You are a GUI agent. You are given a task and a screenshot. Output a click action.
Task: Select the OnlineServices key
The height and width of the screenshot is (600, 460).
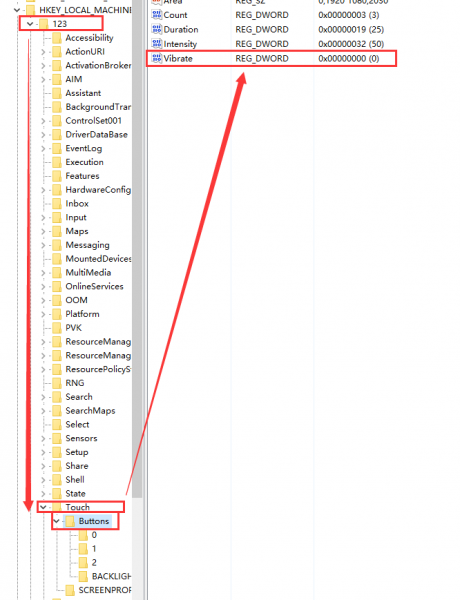click(94, 287)
